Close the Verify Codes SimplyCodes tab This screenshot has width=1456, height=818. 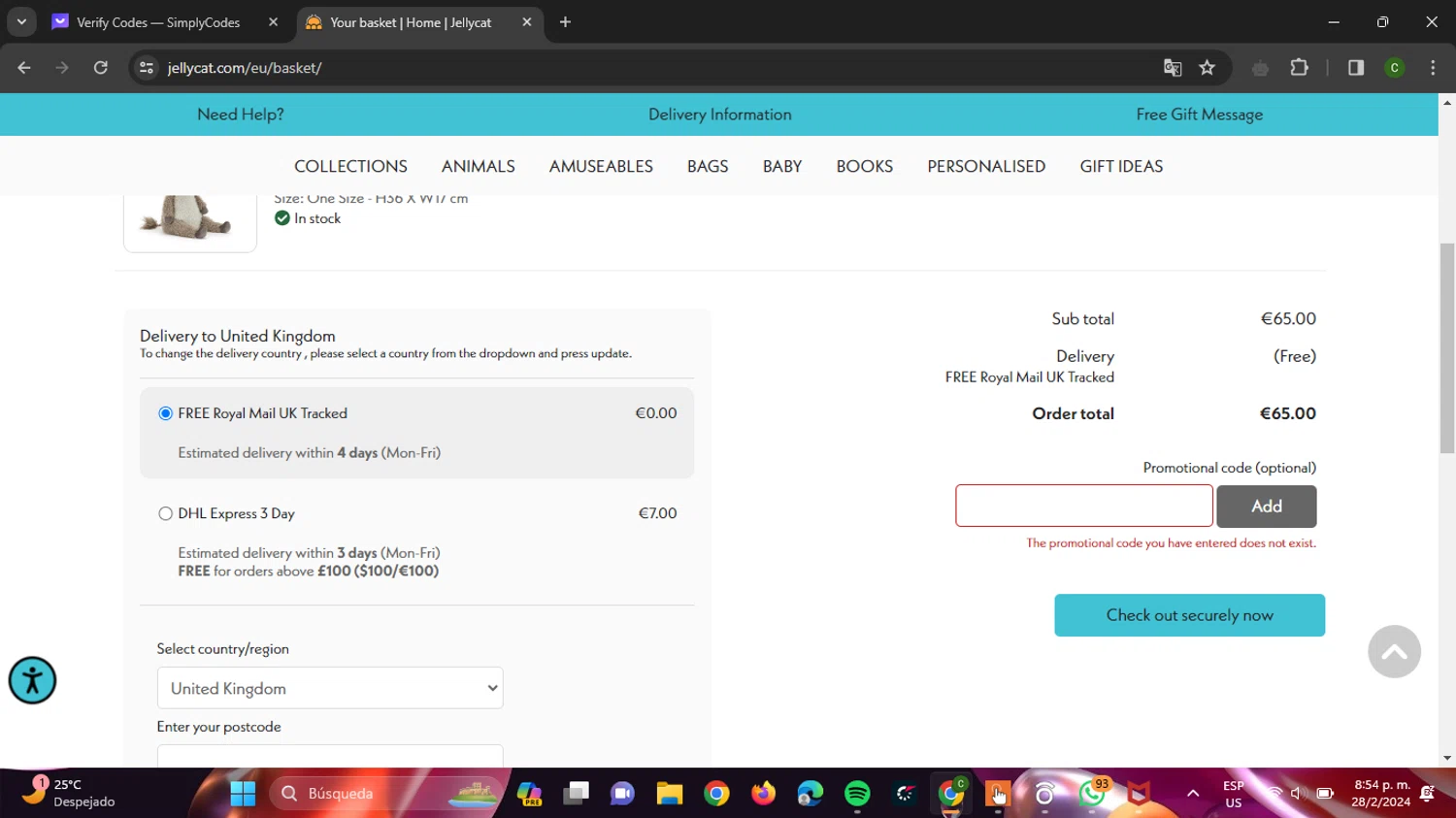(x=274, y=22)
